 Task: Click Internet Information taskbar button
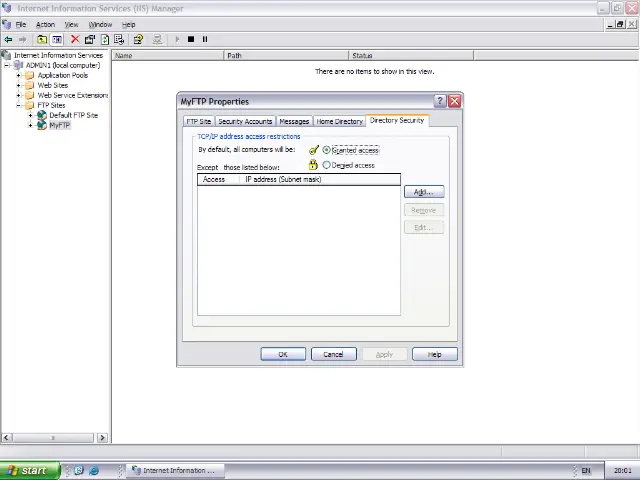(x=175, y=471)
